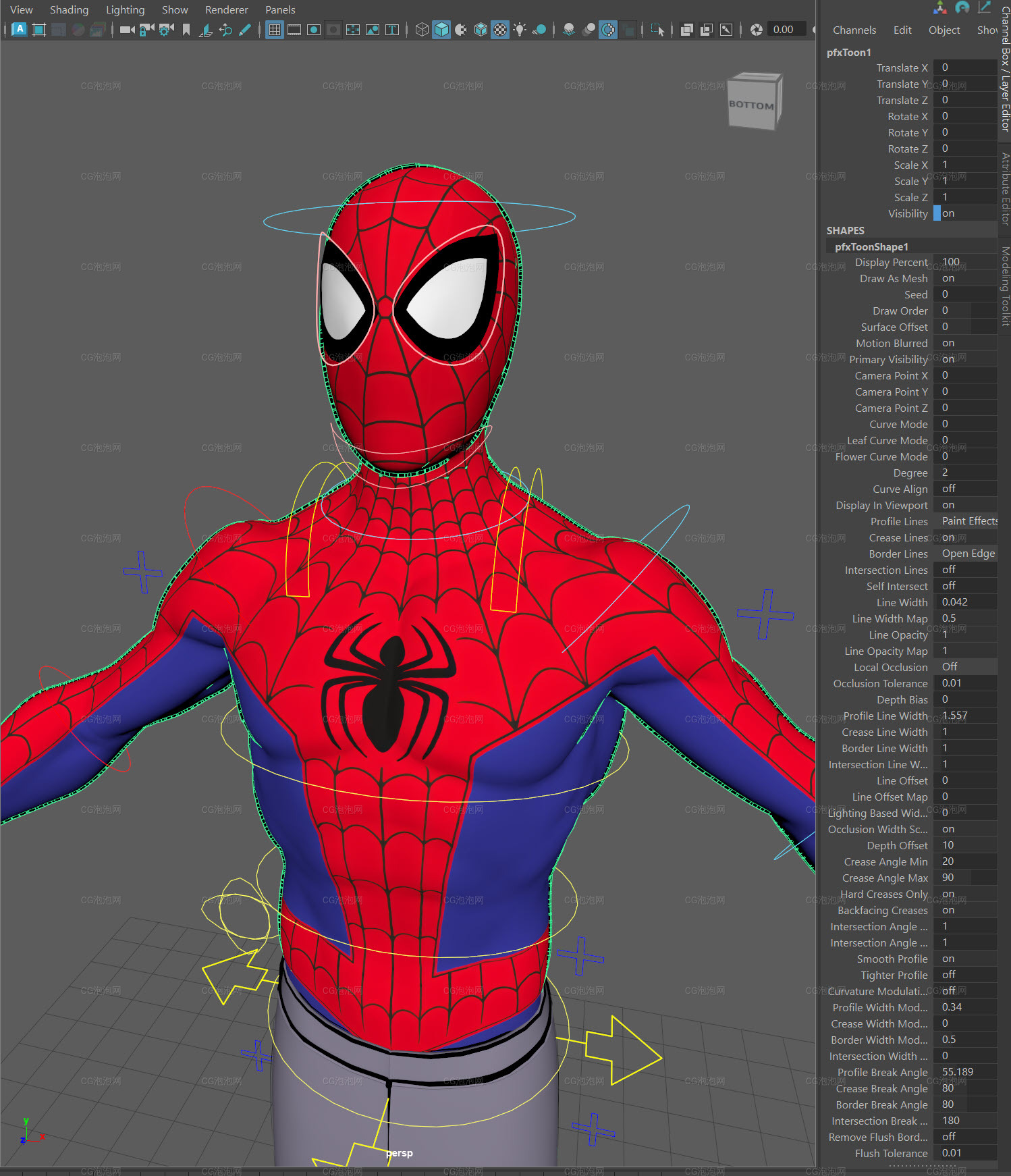Toggle Draw As Mesh value
The width and height of the screenshot is (1011, 1176).
965,278
